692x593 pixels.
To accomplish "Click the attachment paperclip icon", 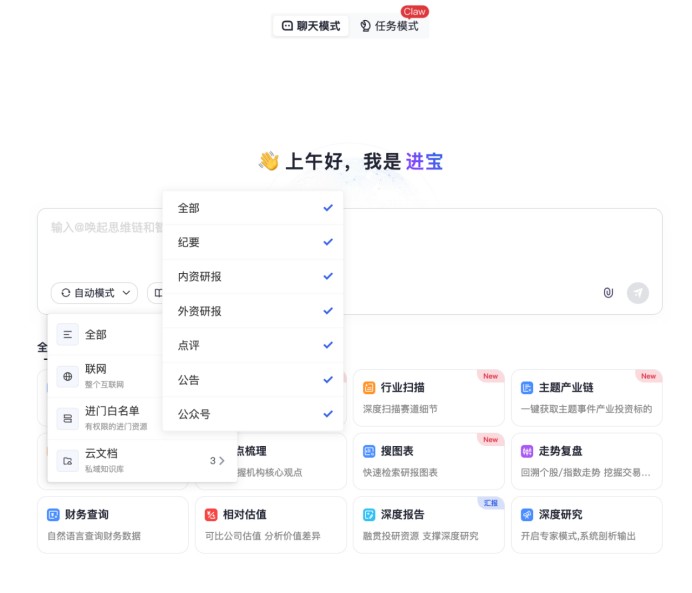I will pyautogui.click(x=608, y=293).
